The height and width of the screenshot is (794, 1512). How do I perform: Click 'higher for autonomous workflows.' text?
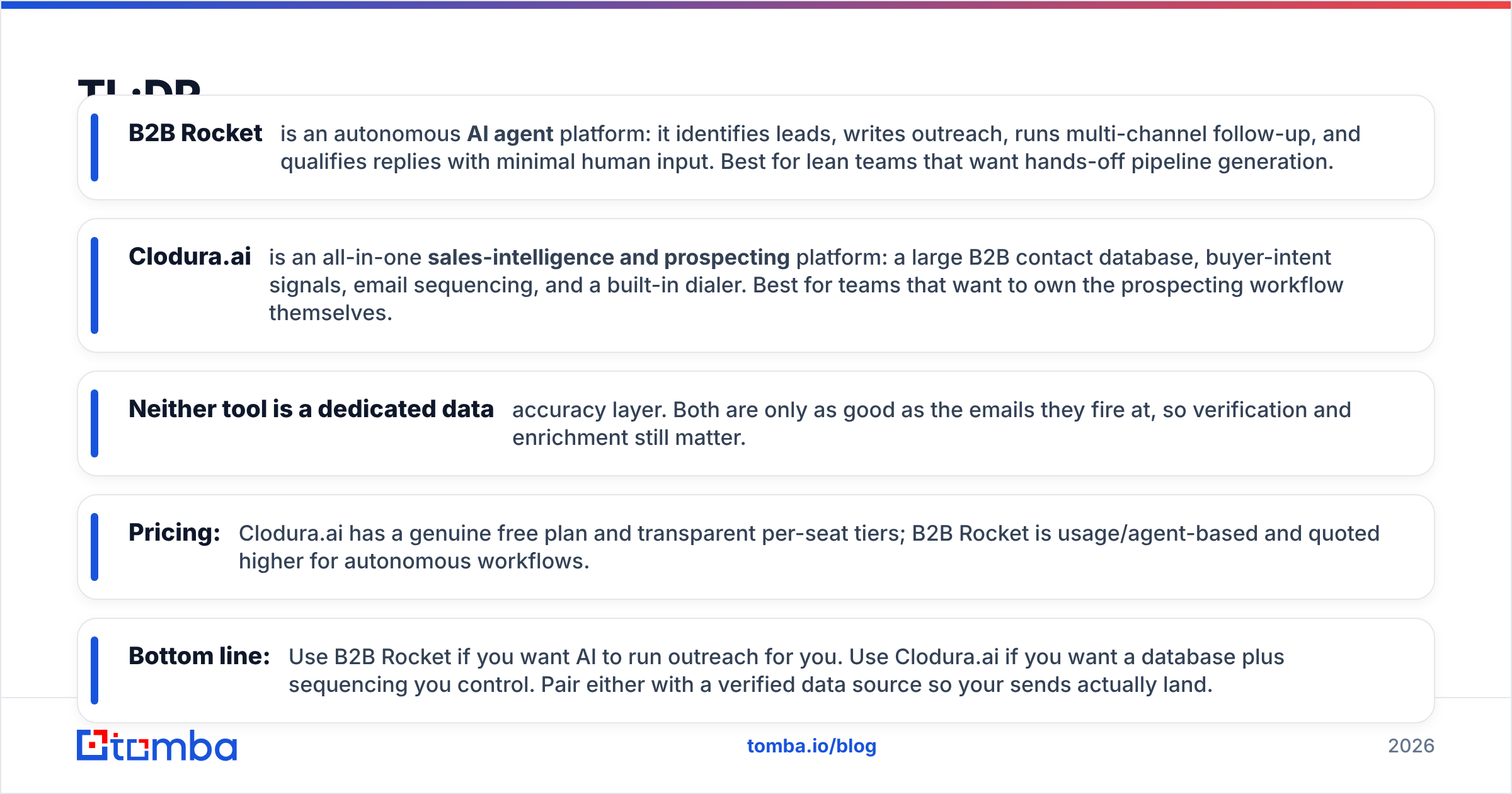(x=414, y=561)
